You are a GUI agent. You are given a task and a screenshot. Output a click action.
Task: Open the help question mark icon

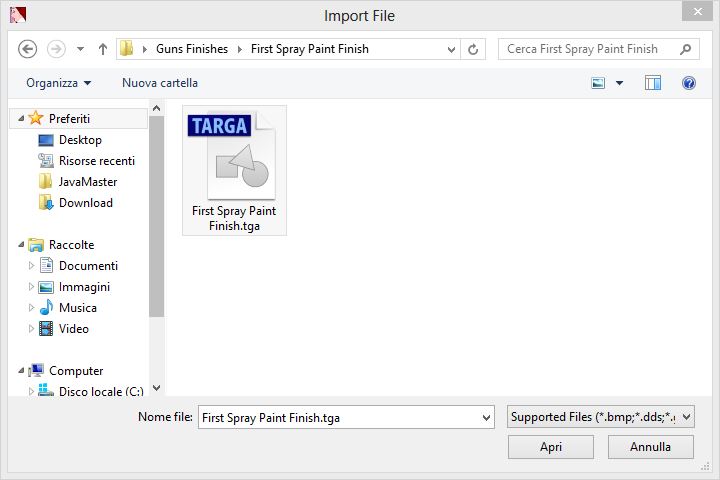tap(689, 83)
